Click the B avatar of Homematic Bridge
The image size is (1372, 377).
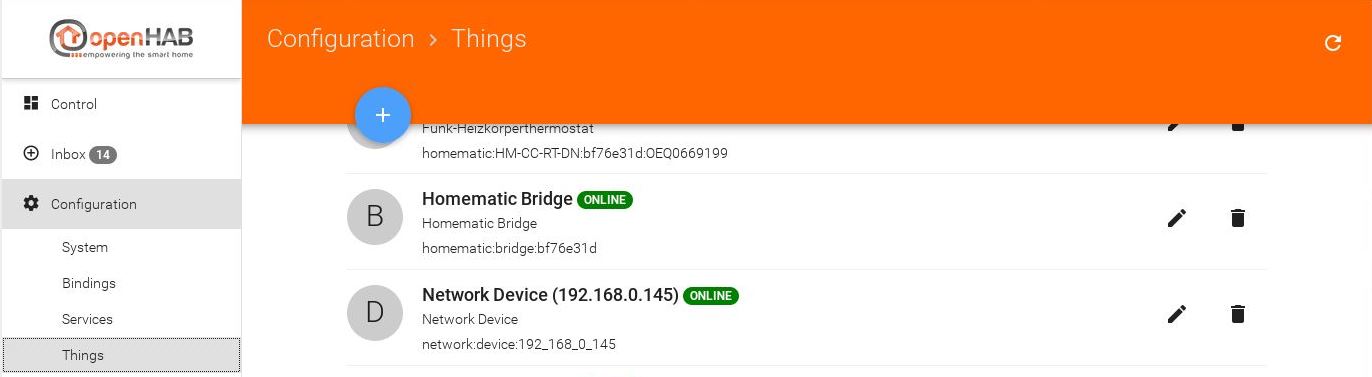(375, 217)
